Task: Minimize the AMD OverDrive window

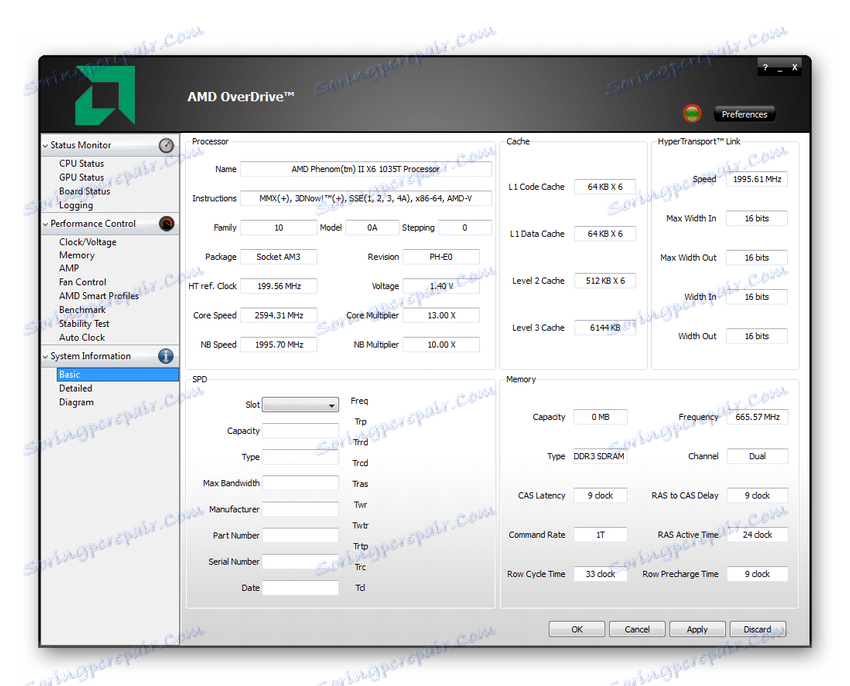Action: pyautogui.click(x=780, y=67)
